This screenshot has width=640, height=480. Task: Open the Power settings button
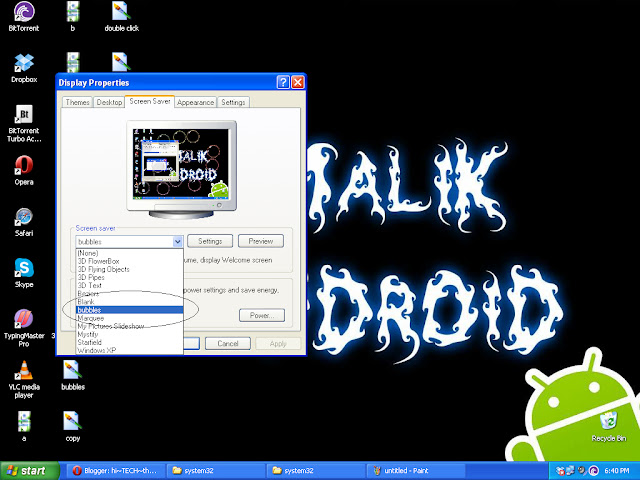[x=262, y=316]
